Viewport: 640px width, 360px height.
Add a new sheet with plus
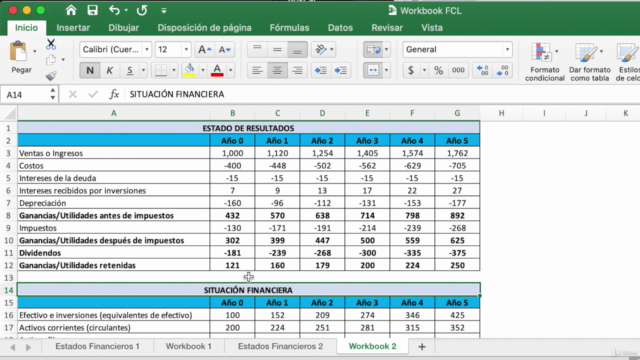[x=422, y=347]
